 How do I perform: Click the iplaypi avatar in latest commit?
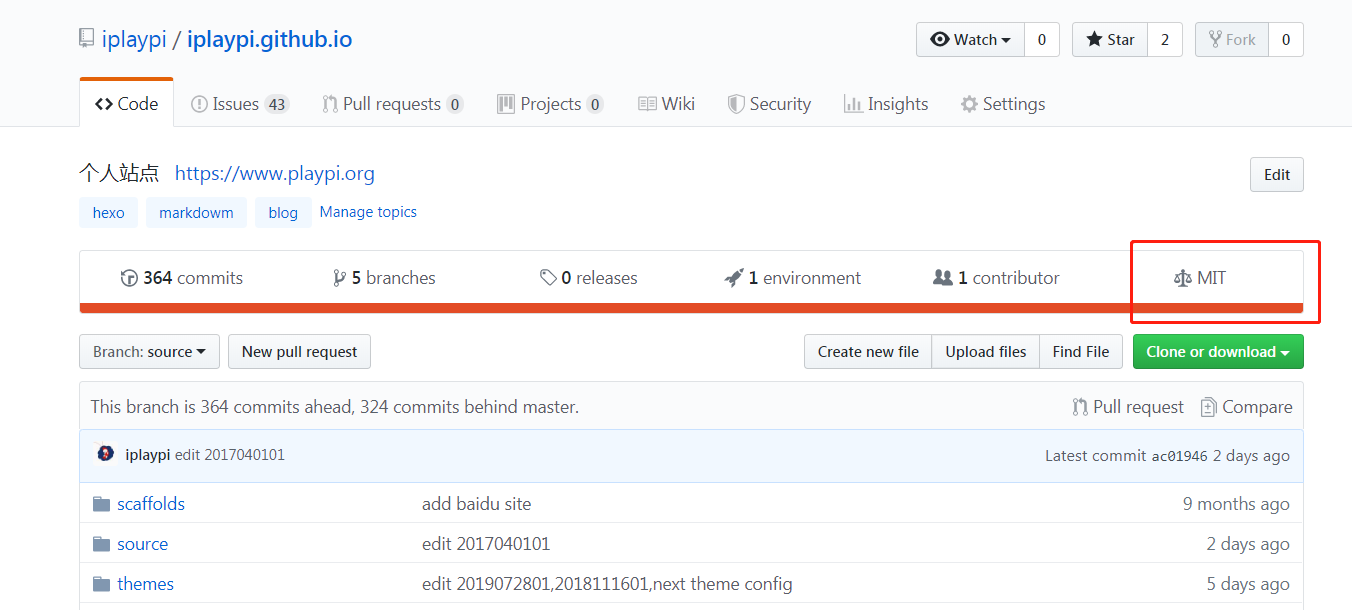(105, 454)
